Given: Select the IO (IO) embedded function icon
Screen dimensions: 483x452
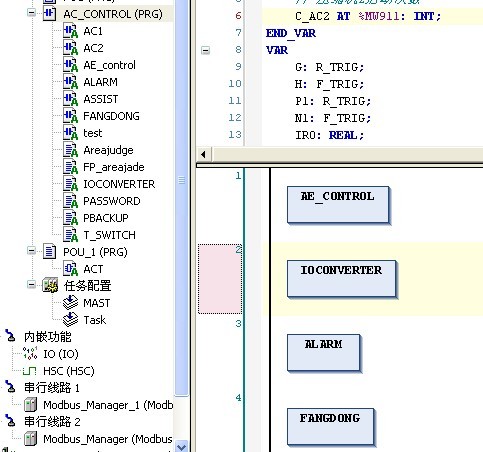Looking at the screenshot, I should 30,354.
